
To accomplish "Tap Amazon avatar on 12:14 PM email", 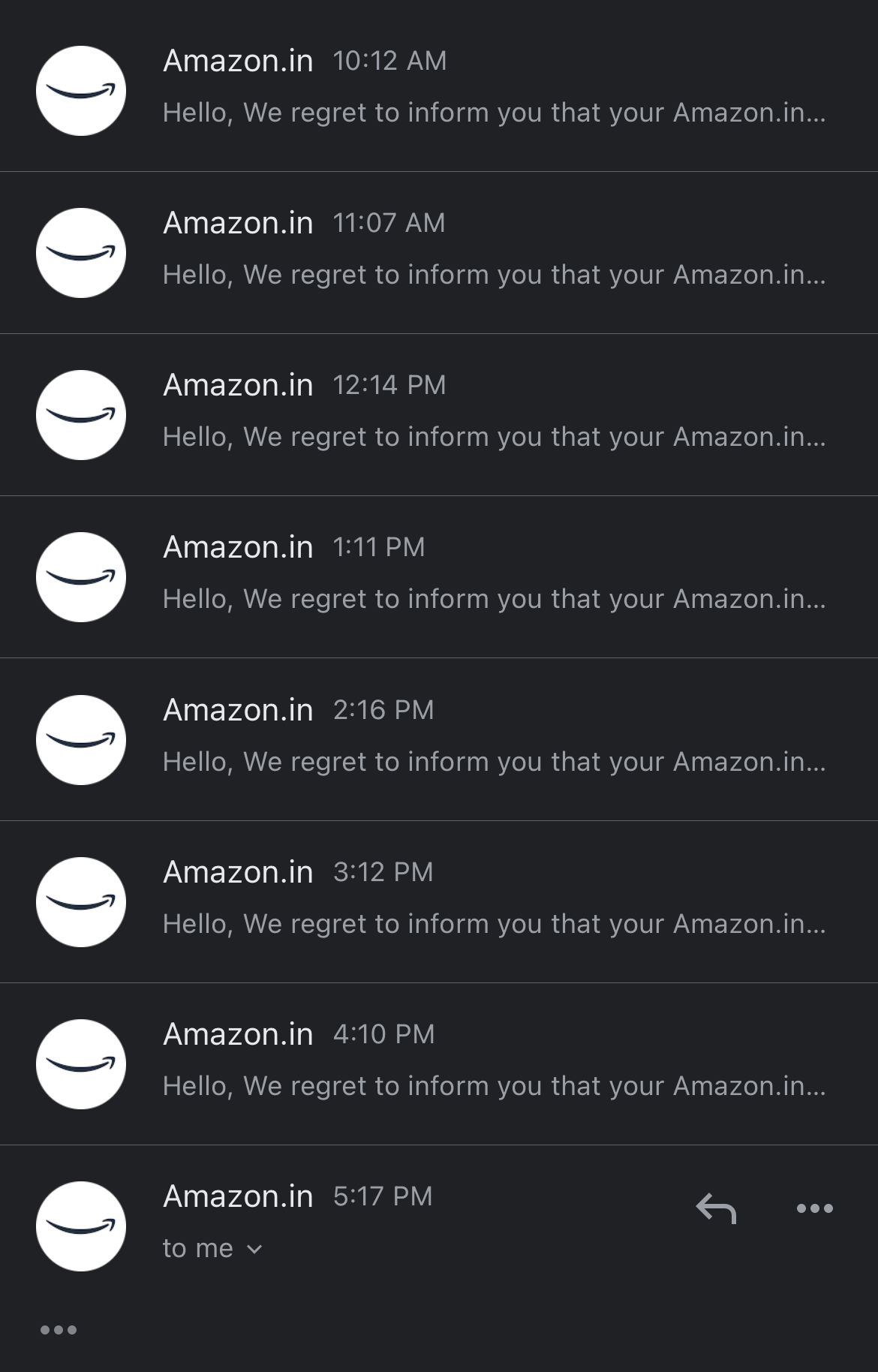I will pyautogui.click(x=81, y=415).
